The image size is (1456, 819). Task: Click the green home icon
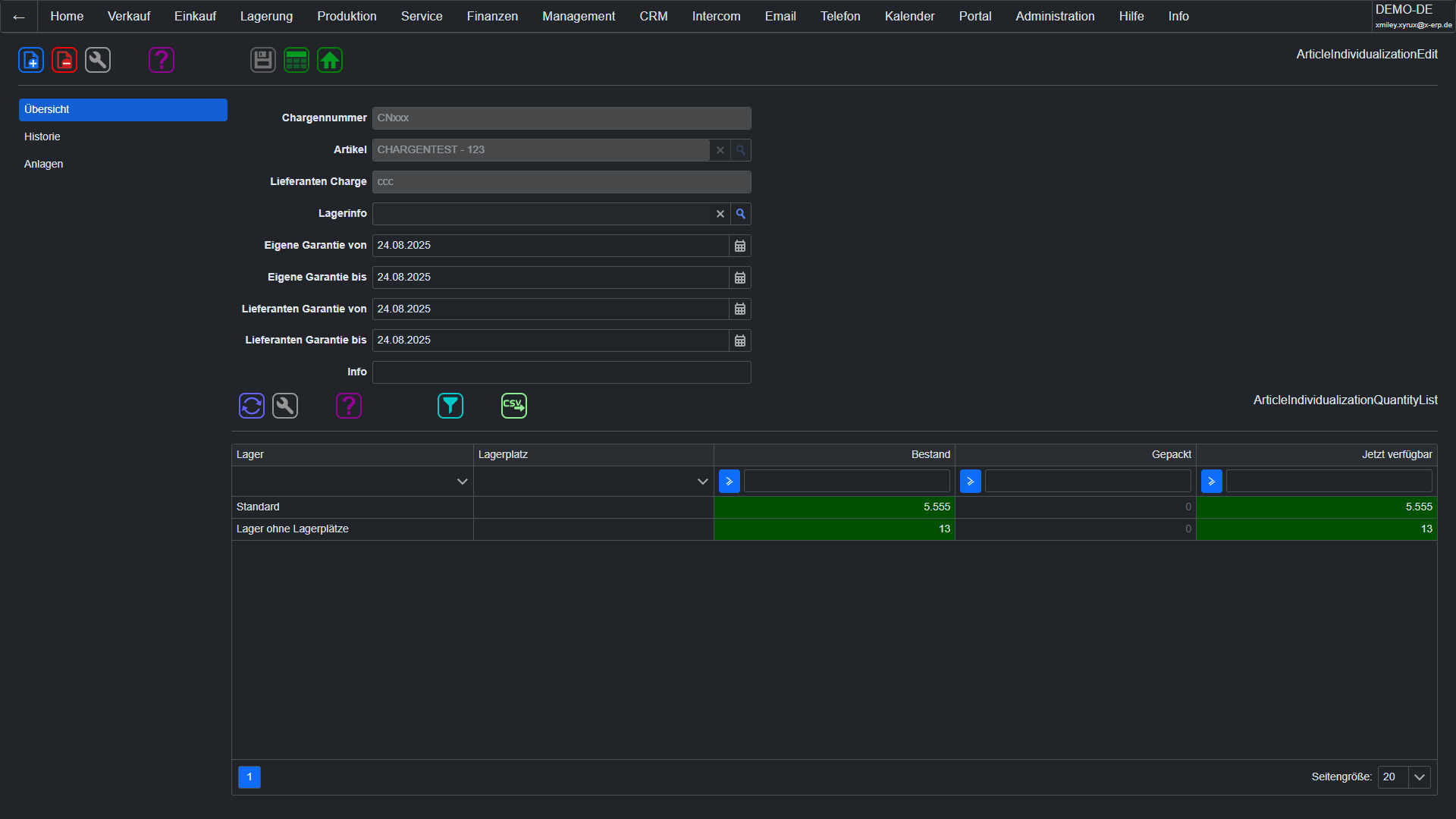[330, 60]
